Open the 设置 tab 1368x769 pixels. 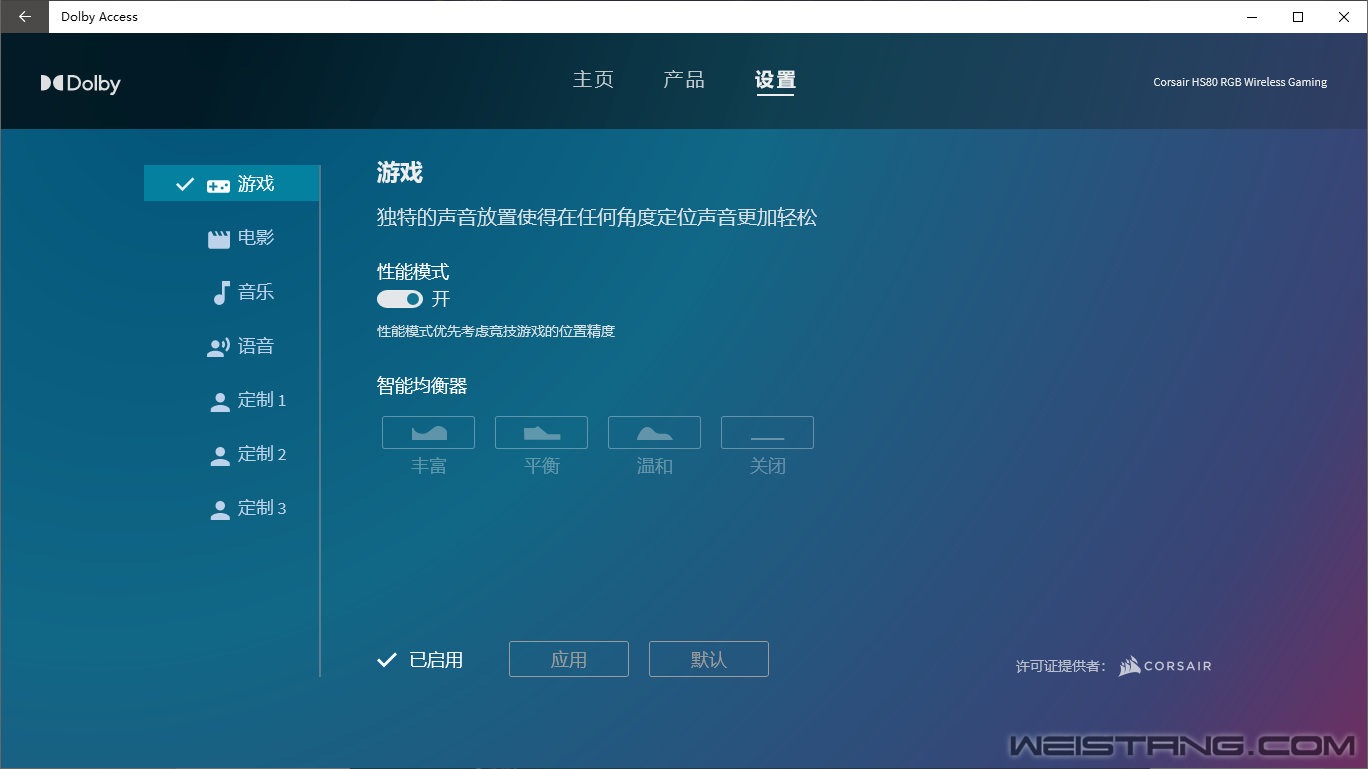pos(775,80)
